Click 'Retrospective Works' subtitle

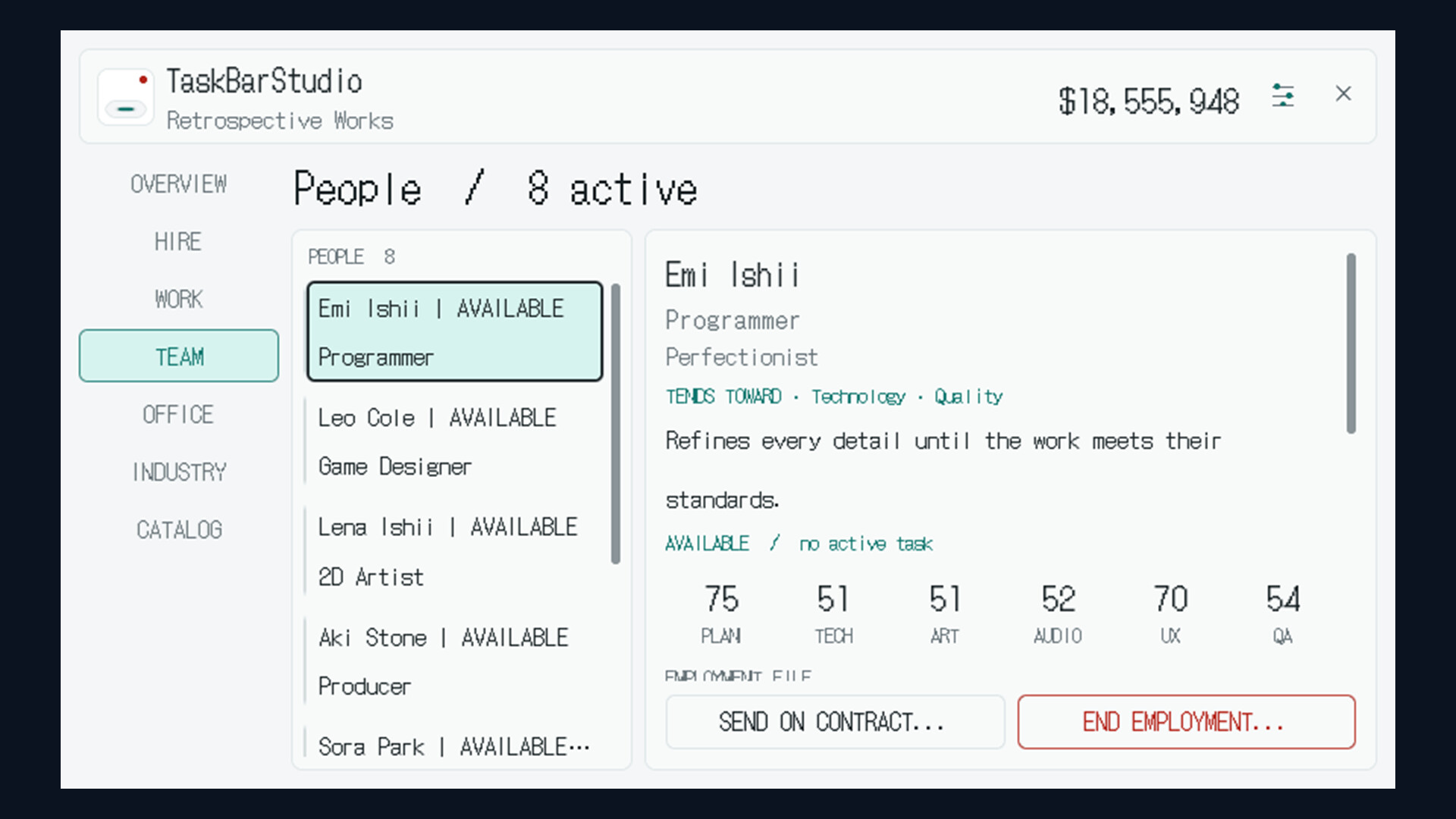280,121
